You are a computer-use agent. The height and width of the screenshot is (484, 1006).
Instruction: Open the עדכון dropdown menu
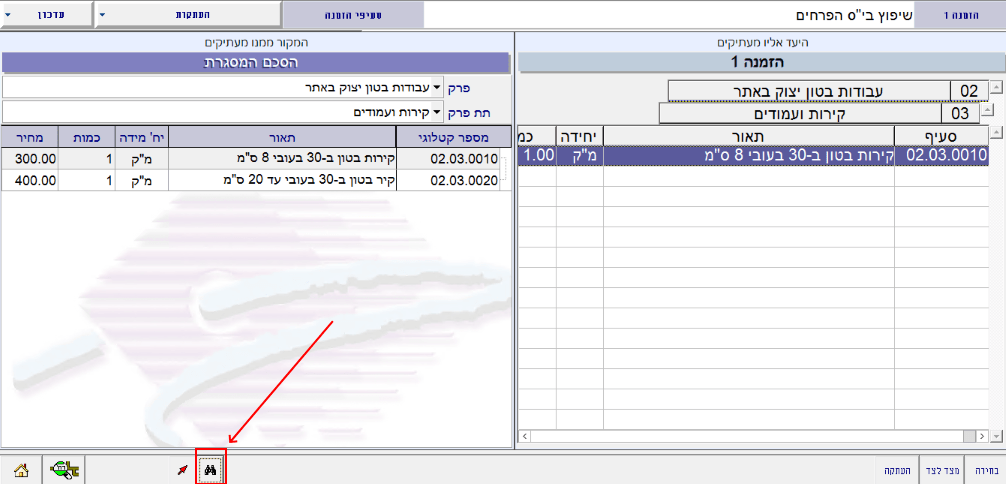pyautogui.click(x=46, y=15)
